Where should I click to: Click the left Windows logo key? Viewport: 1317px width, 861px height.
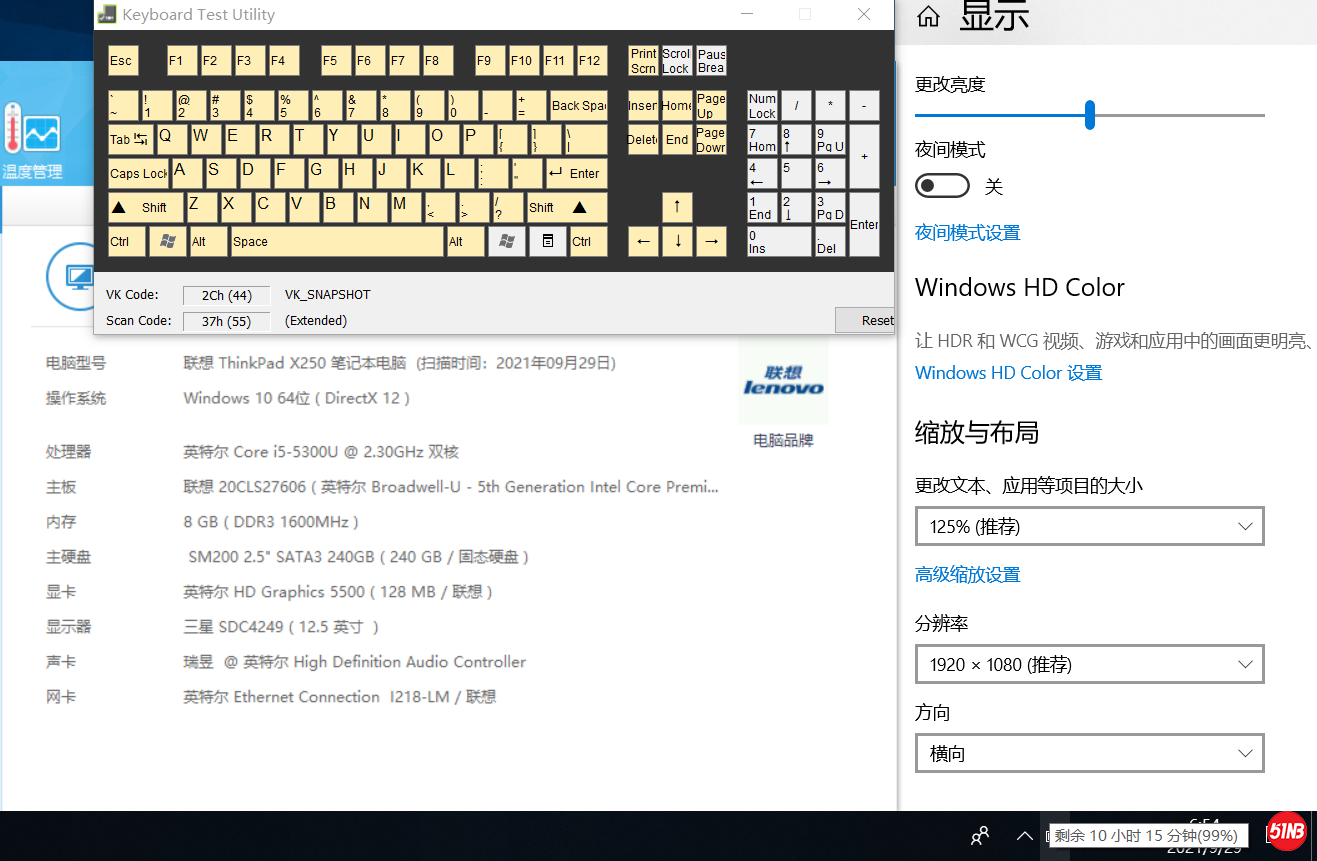point(167,241)
